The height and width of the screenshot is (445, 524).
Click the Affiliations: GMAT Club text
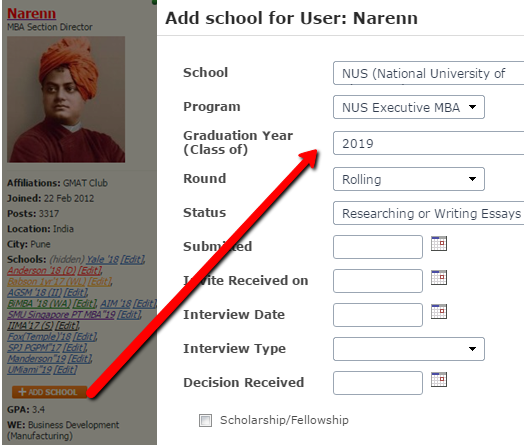[x=57, y=183]
